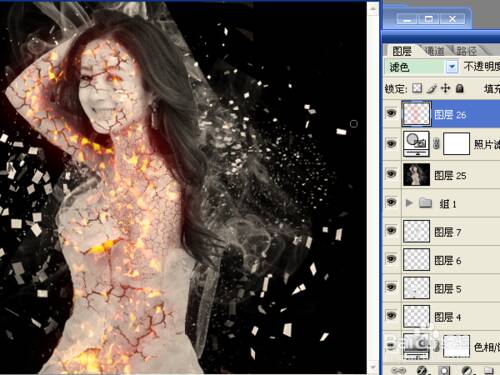Image resolution: width=500 pixels, height=375 pixels.
Task: Click the lock position move icon
Action: tap(445, 88)
